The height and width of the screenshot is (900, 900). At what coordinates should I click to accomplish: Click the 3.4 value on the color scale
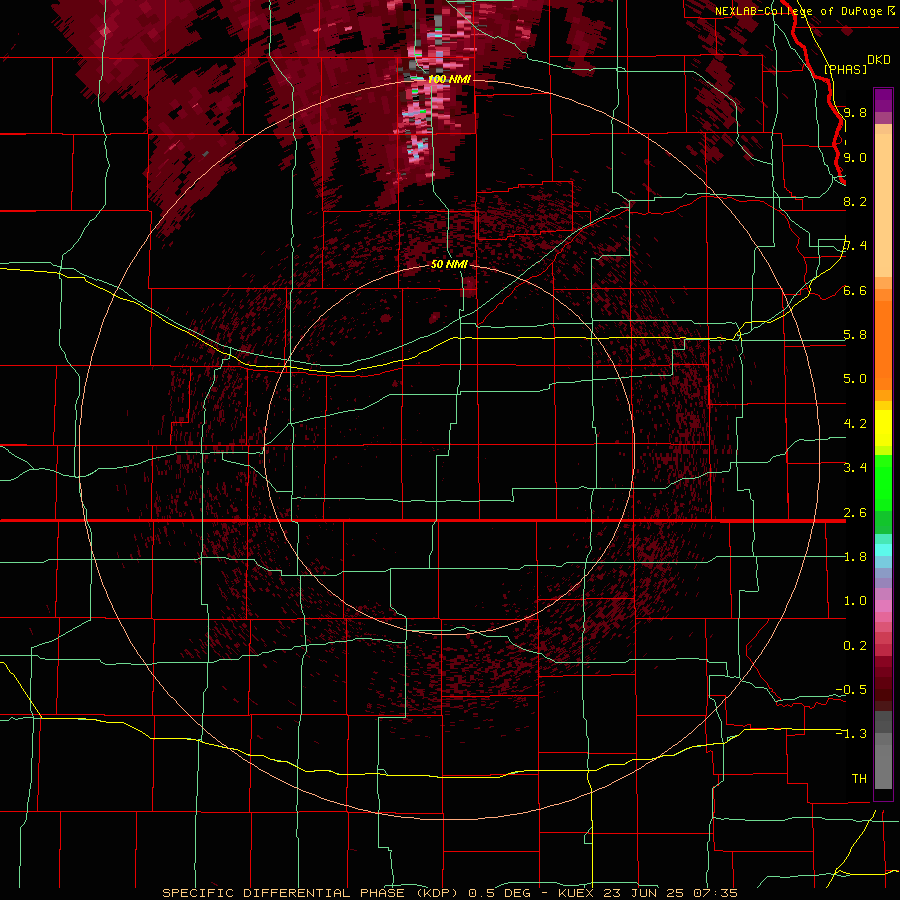click(x=855, y=468)
